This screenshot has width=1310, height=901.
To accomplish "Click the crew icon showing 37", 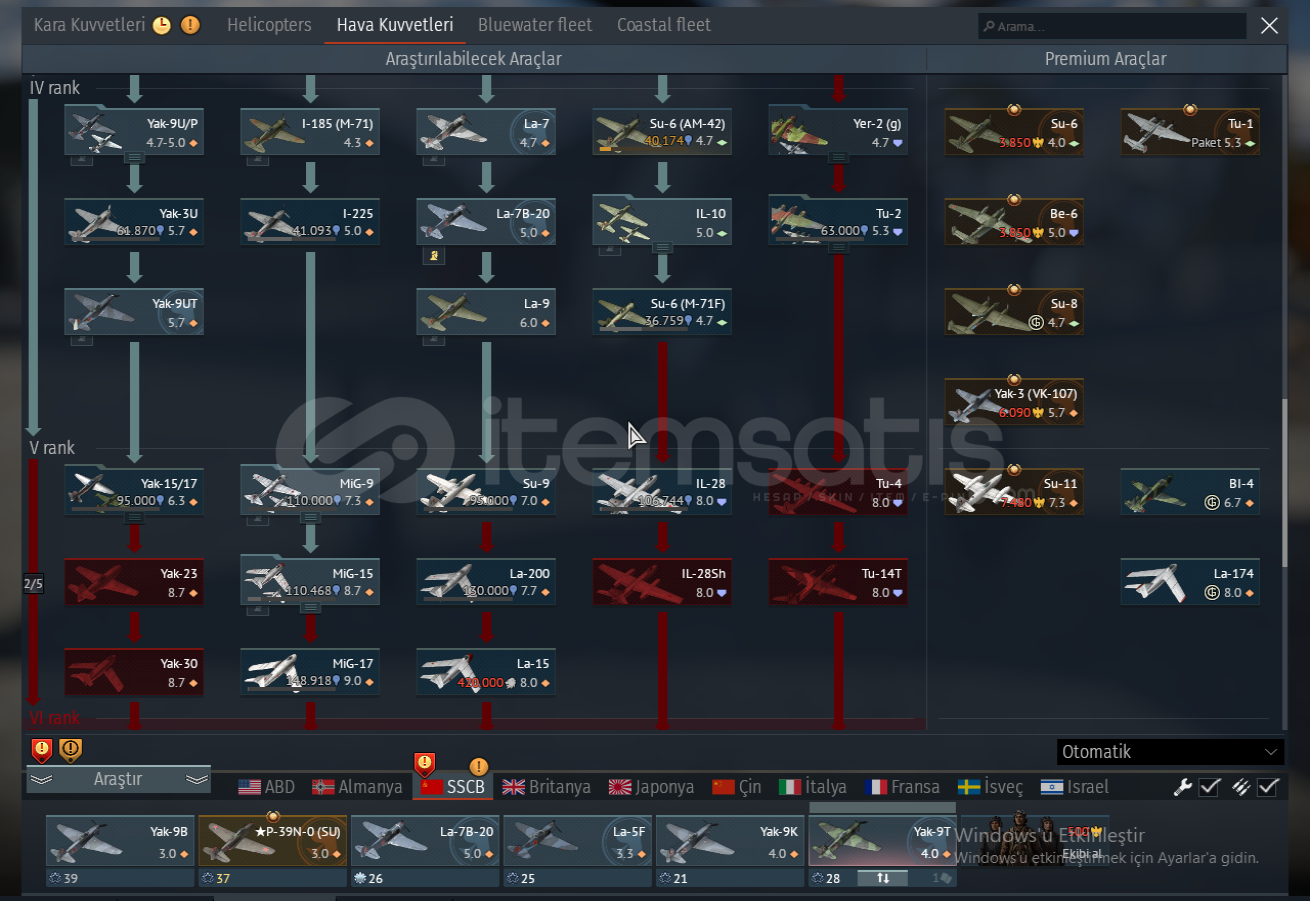I will 208,878.
